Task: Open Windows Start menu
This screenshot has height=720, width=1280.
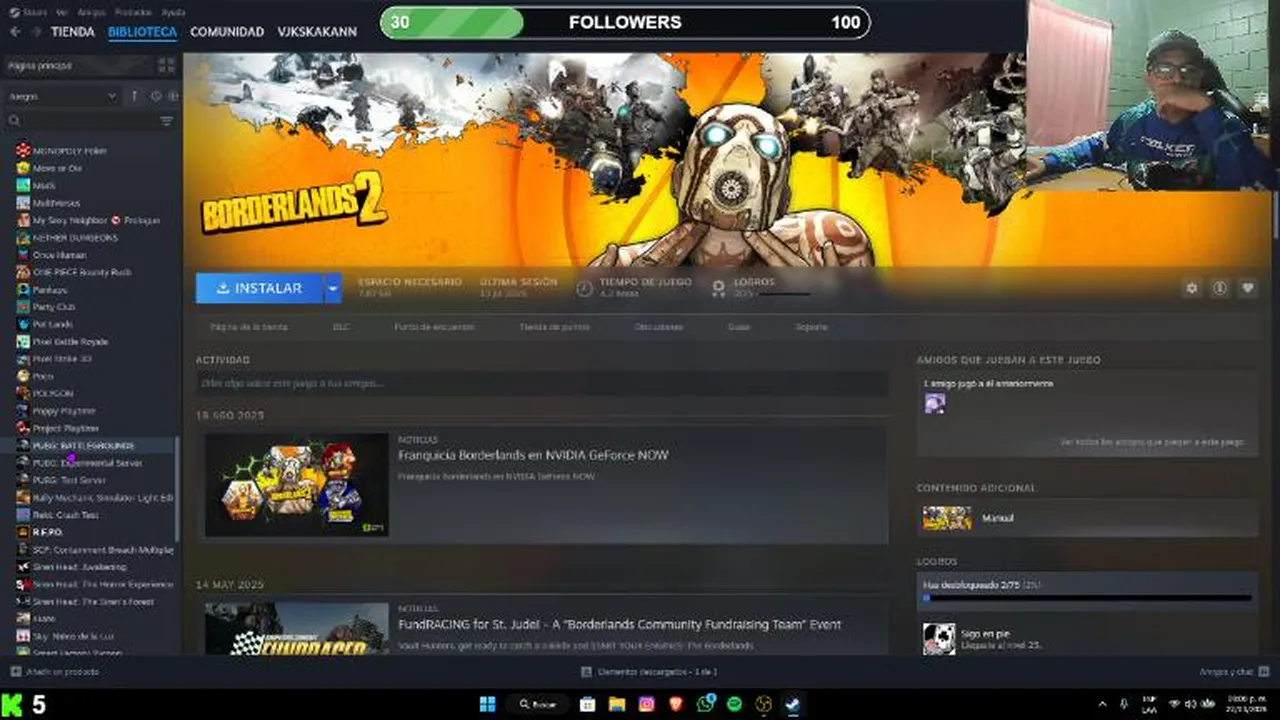Action: 487,704
